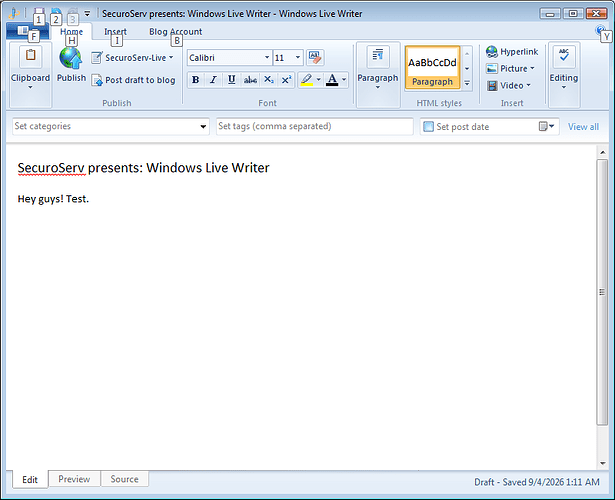
Task: Click the Clear formatting icon
Action: tap(315, 58)
